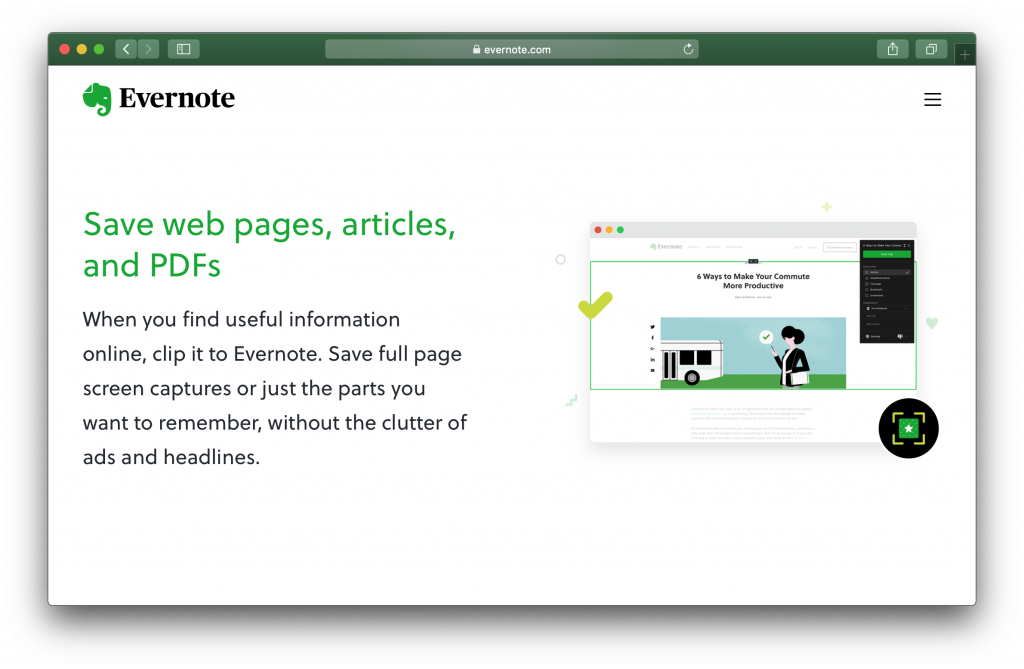
Task: Click the text "When you find useful information"
Action: (241, 319)
